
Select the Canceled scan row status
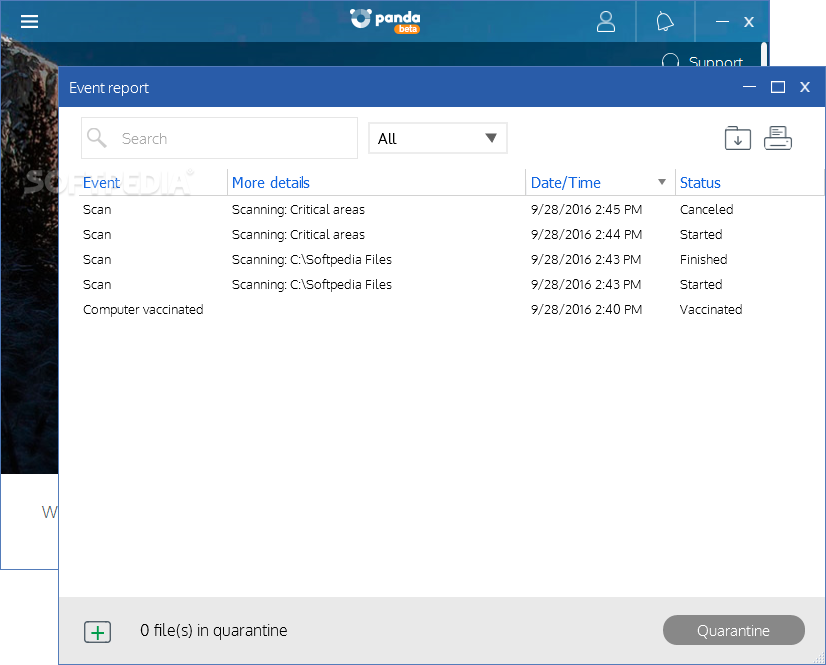click(x=706, y=210)
